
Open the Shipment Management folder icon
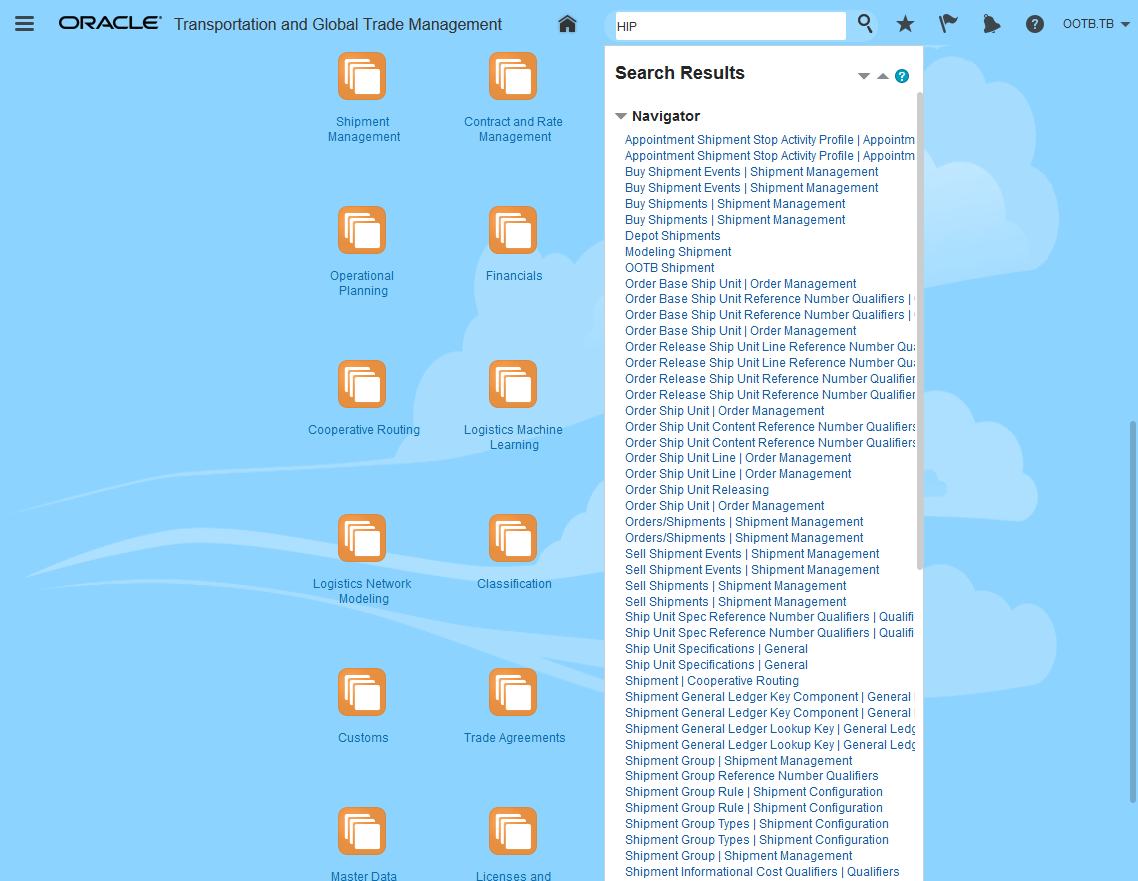tap(362, 76)
